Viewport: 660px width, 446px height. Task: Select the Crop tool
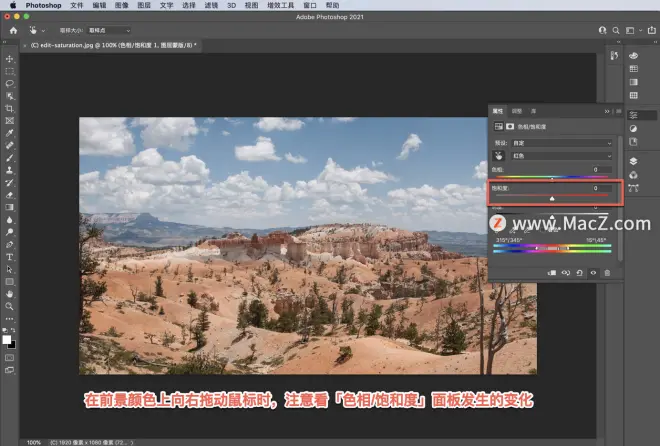tap(9, 108)
